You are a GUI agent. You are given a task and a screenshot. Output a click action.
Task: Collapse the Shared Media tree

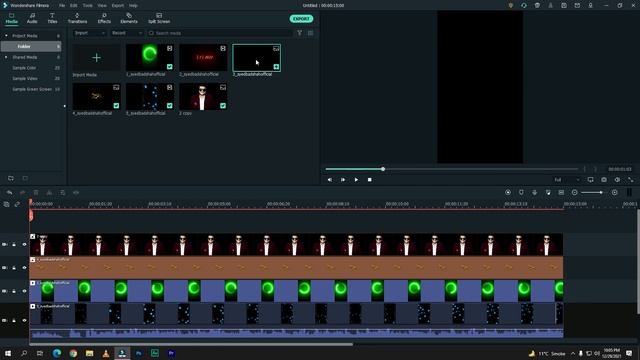(6, 57)
